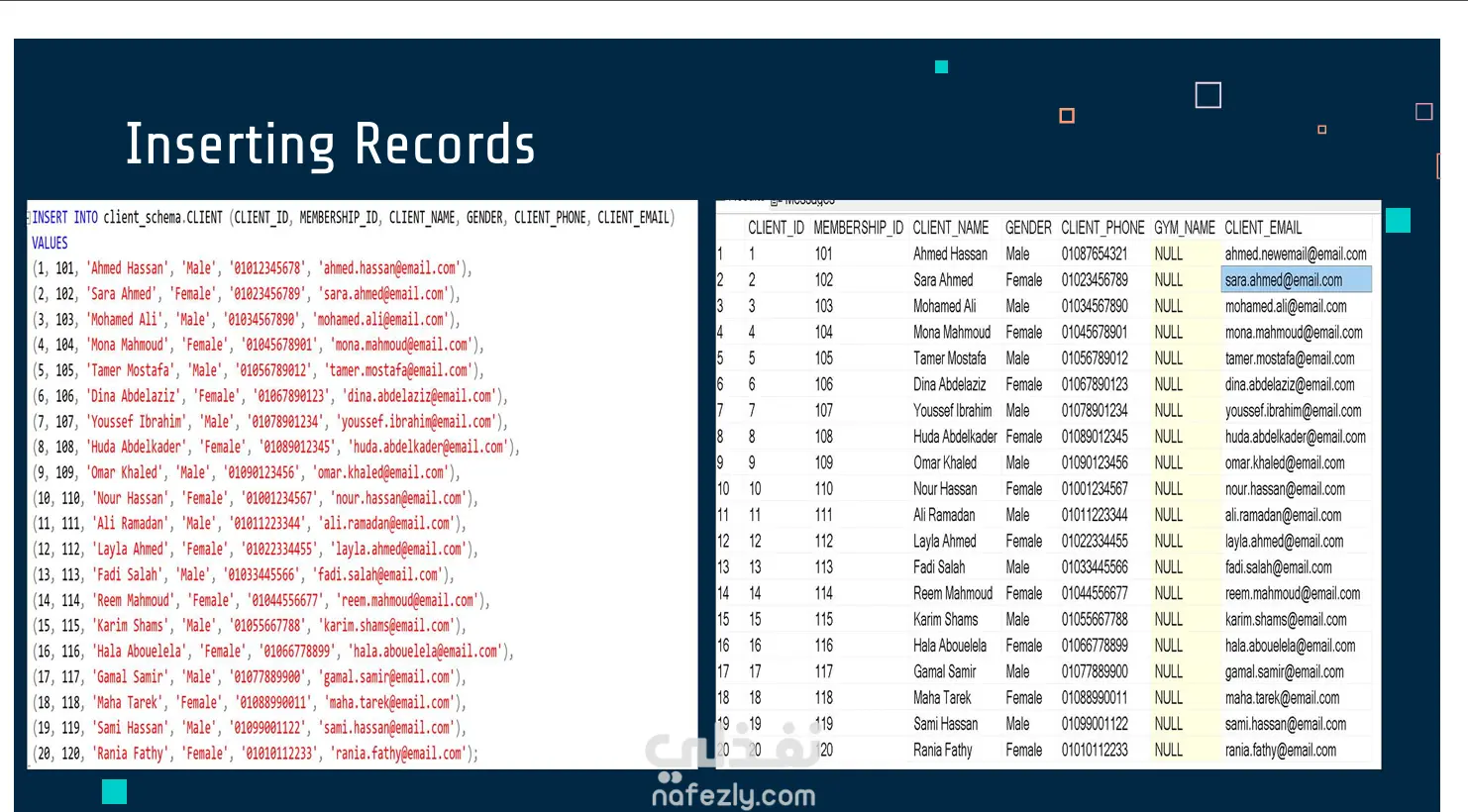This screenshot has height=812, width=1468.
Task: Select the layla.ahmed@email.com cell in results grid
Action: tap(1285, 542)
